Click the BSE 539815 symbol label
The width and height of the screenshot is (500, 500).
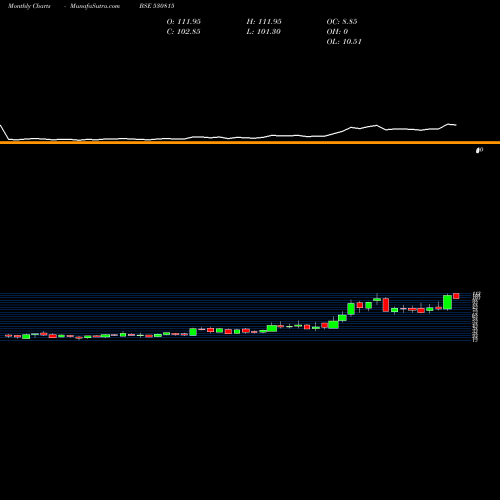[157, 6]
